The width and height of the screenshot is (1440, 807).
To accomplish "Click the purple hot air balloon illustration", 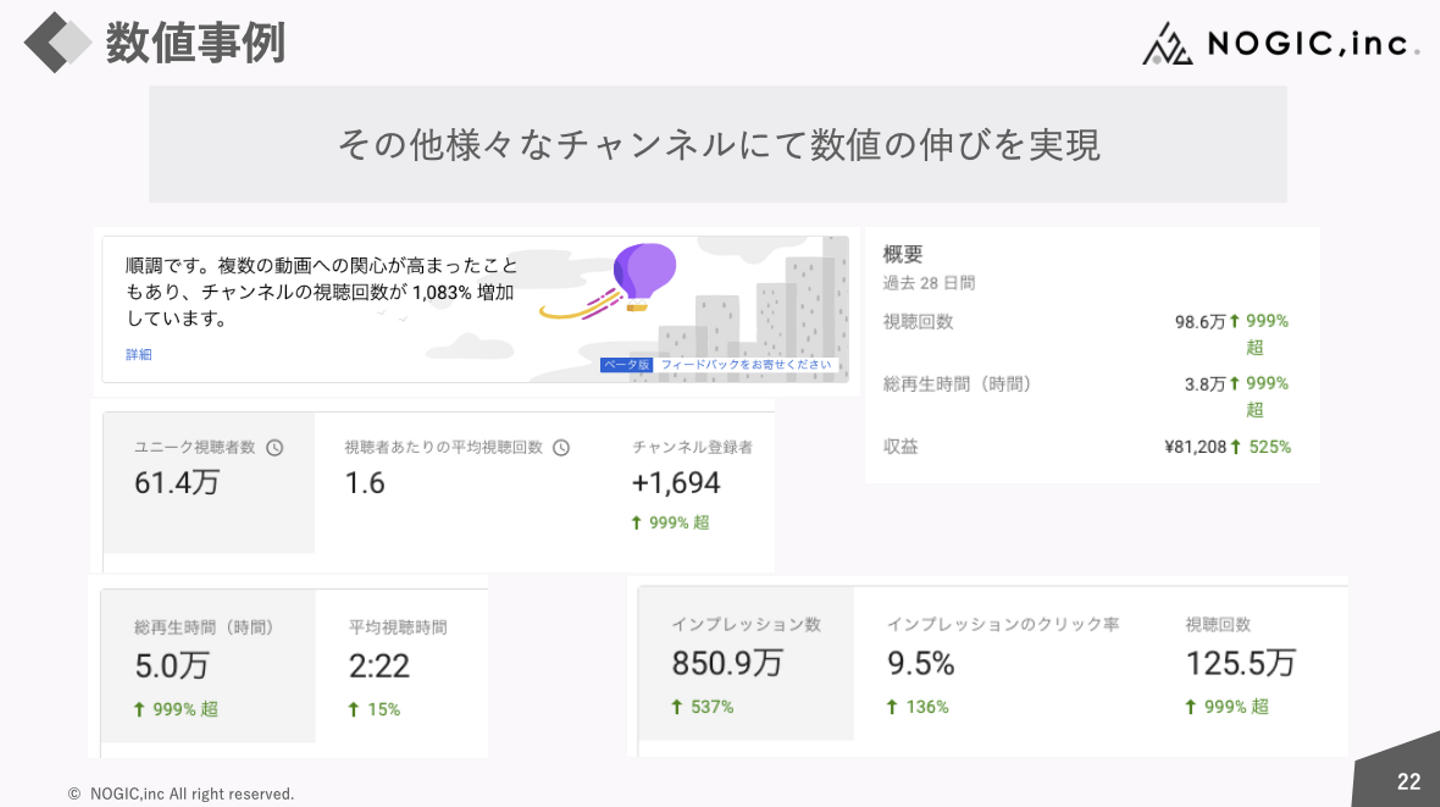I will pos(644,274).
